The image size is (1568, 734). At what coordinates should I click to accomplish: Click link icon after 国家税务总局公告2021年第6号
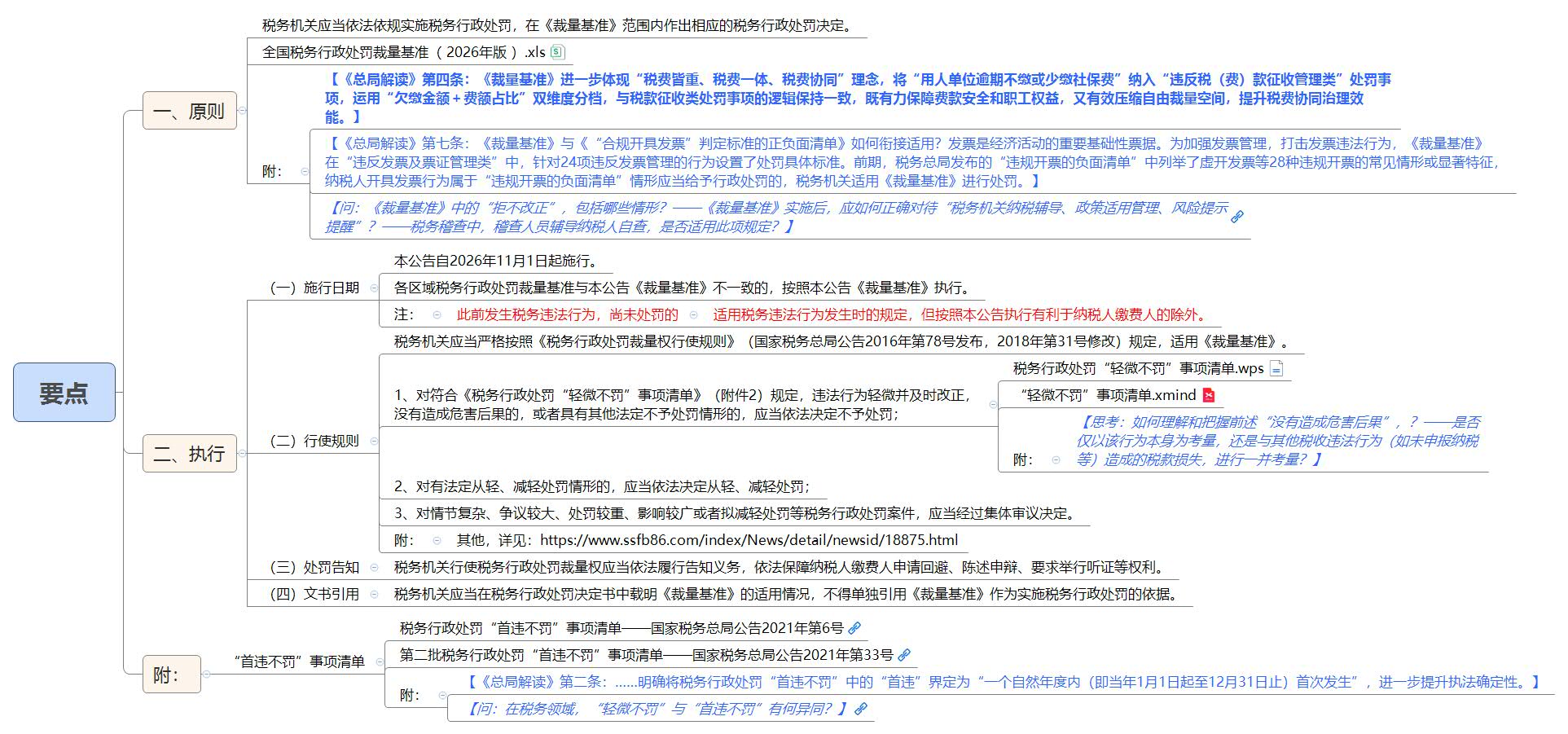click(854, 628)
